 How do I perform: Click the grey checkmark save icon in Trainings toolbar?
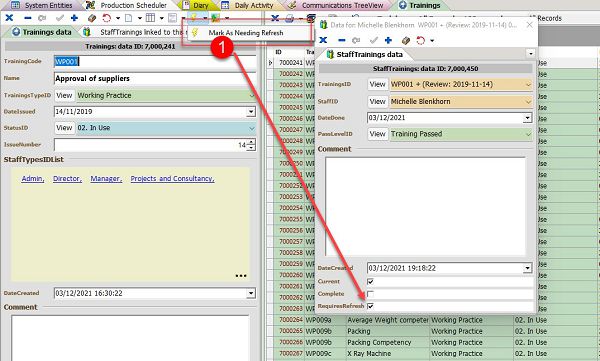click(60, 18)
